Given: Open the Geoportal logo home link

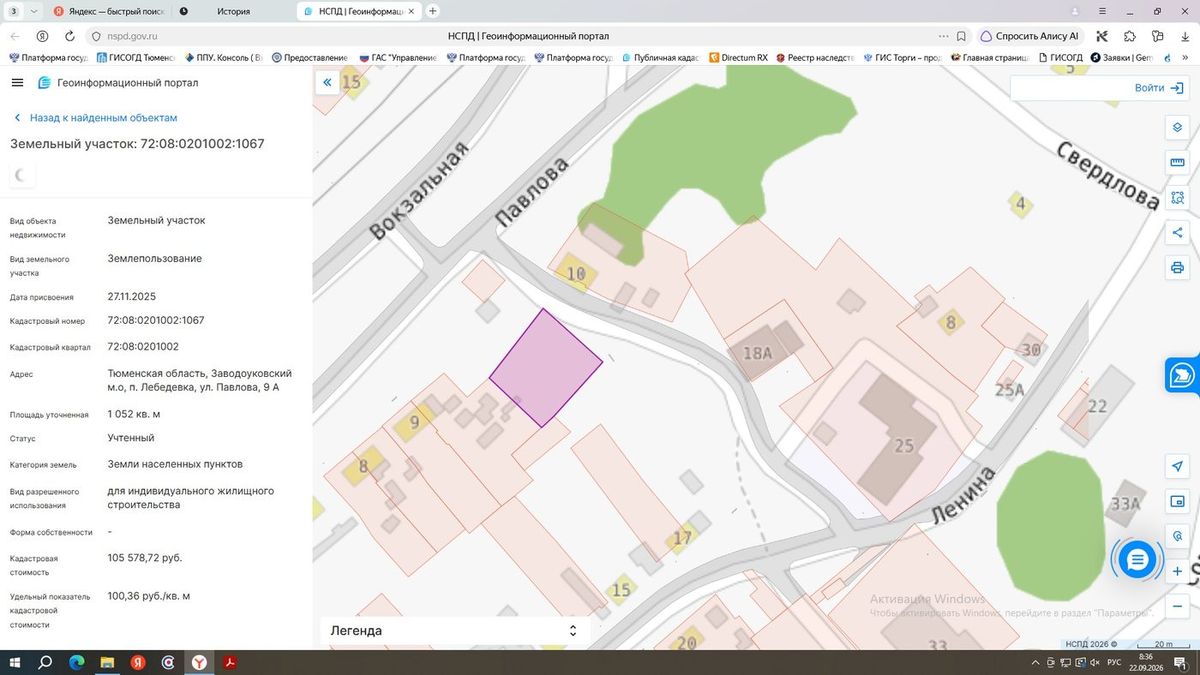Looking at the screenshot, I should tap(118, 83).
